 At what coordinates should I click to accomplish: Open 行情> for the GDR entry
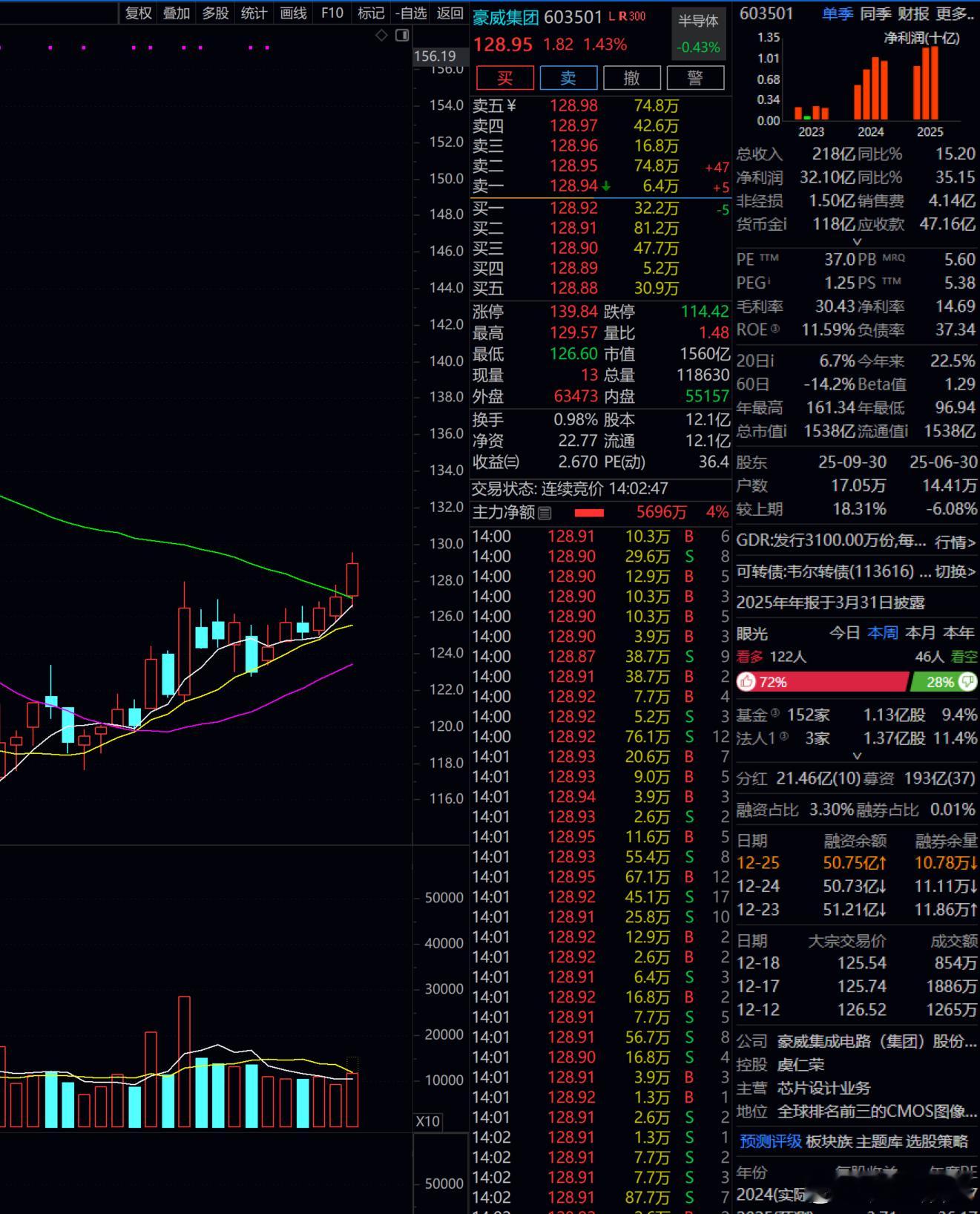[956, 542]
